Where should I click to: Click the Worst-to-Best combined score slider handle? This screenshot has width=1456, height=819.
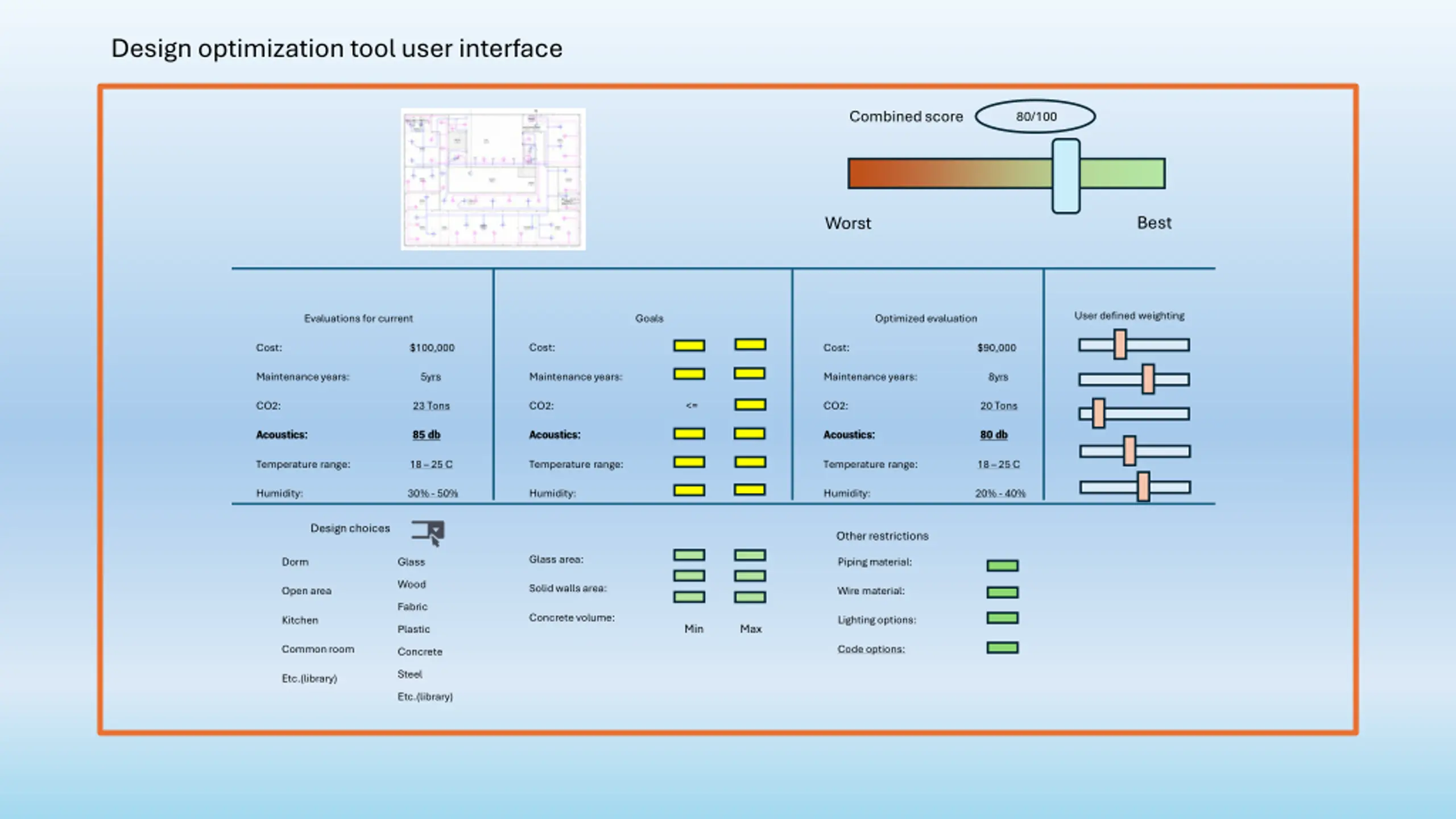(x=1066, y=176)
